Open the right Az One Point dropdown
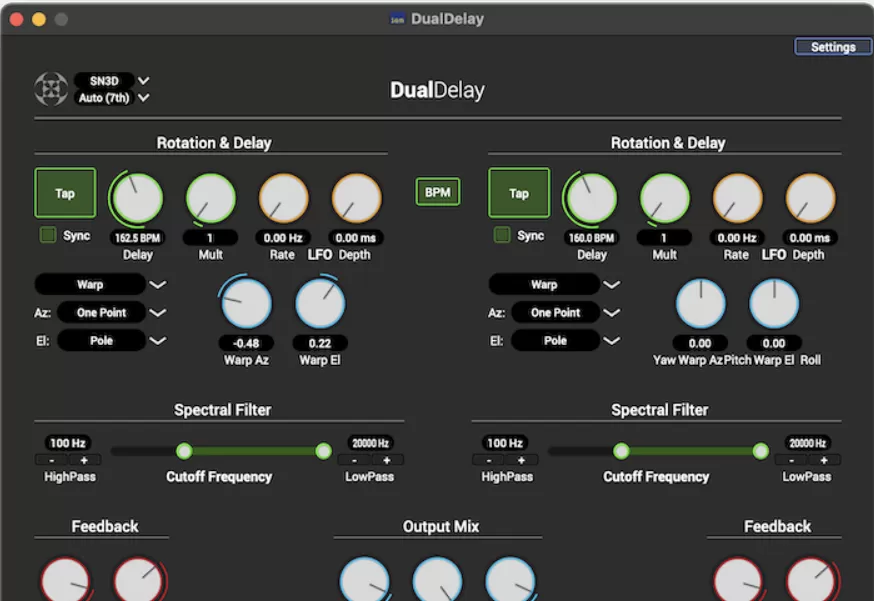 (x=566, y=312)
